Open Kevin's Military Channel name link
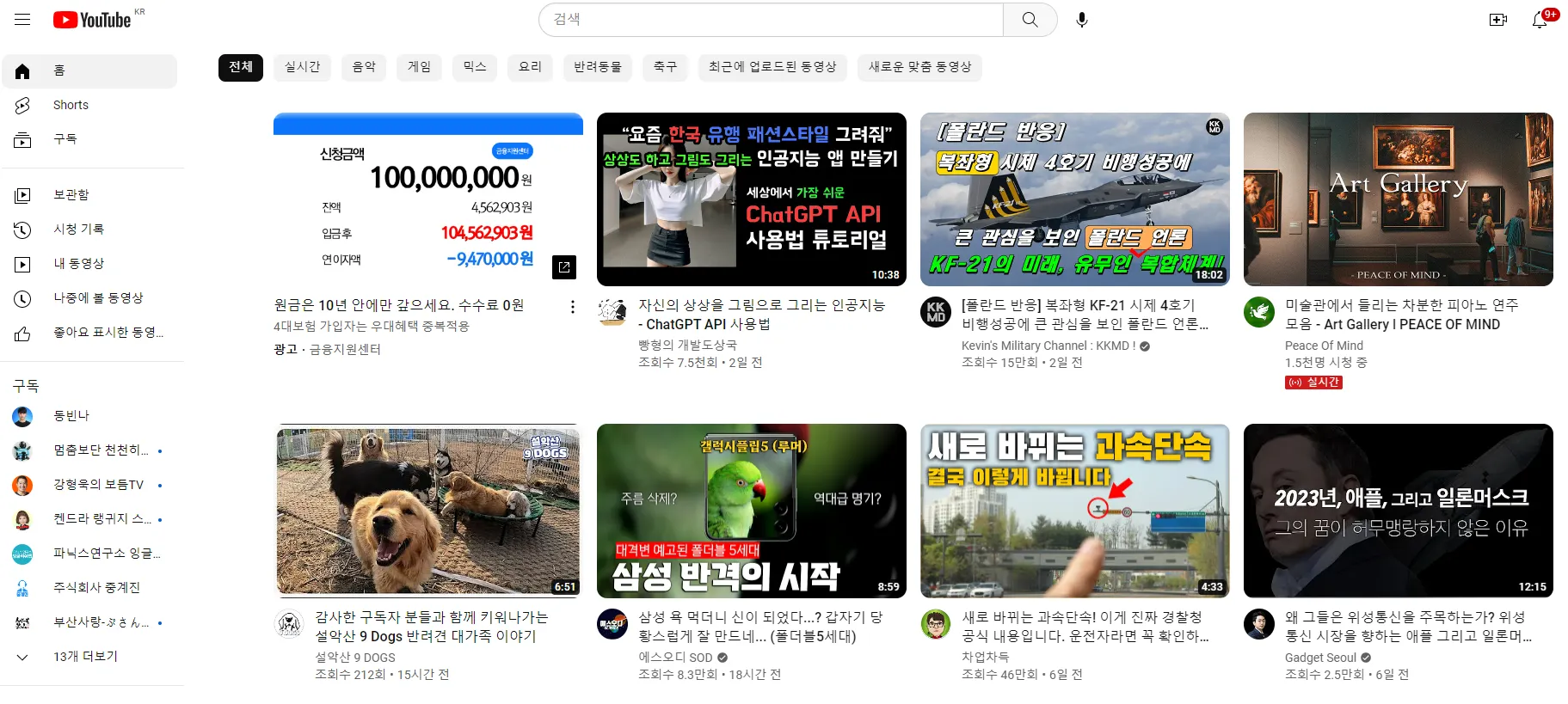Screen dimensions: 1568x704 1048,346
